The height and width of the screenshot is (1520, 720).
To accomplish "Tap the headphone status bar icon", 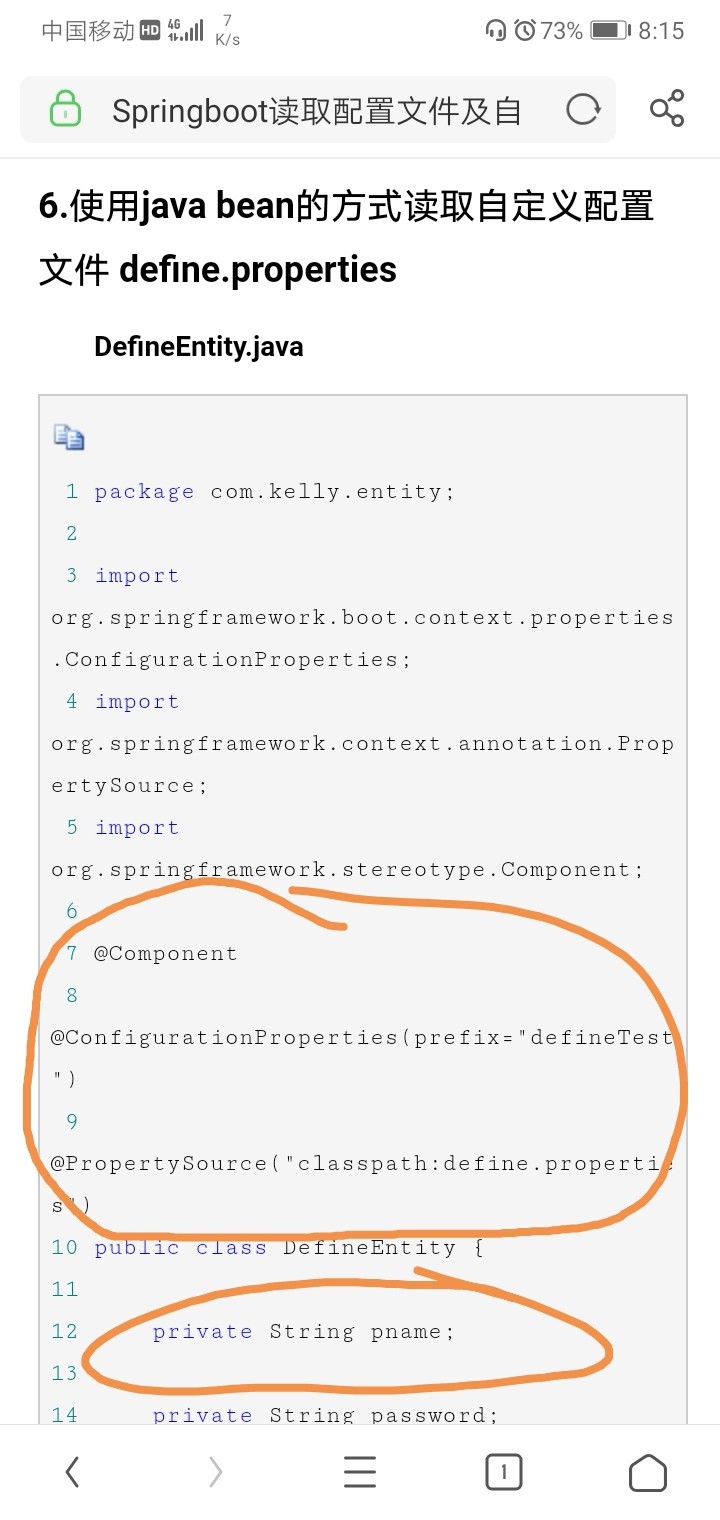I will (495, 31).
